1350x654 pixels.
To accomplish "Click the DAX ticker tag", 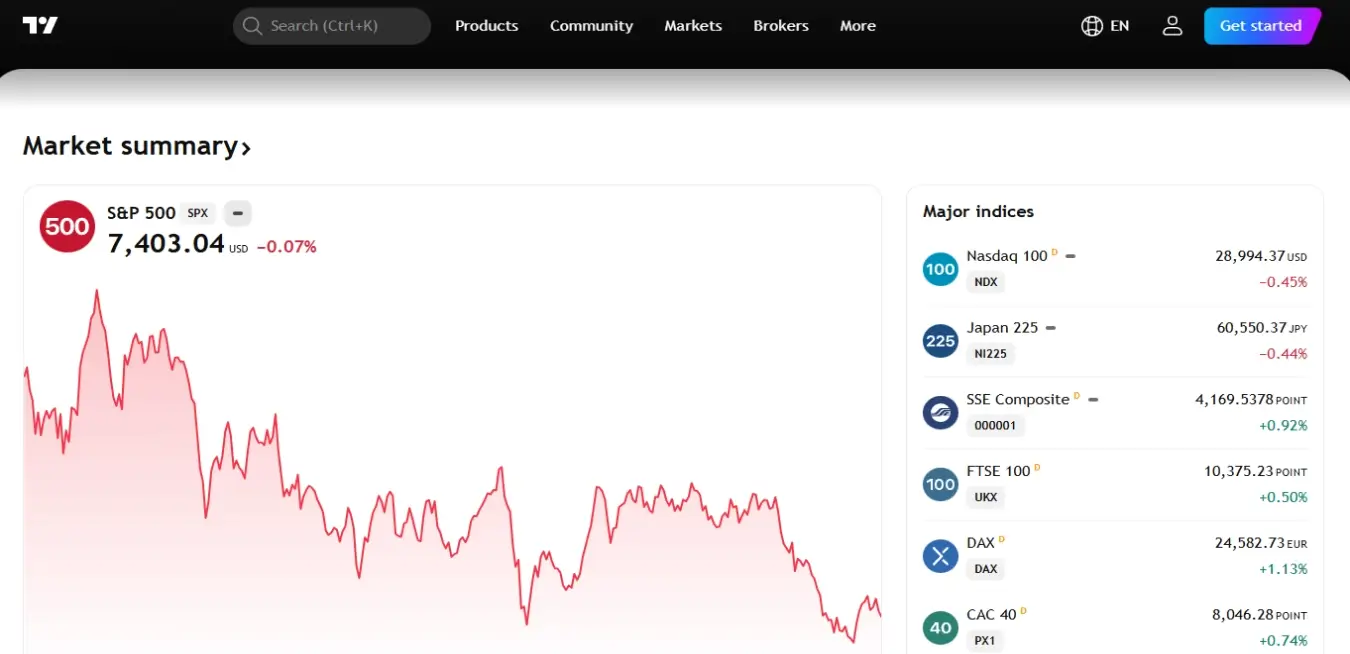I will point(986,570).
